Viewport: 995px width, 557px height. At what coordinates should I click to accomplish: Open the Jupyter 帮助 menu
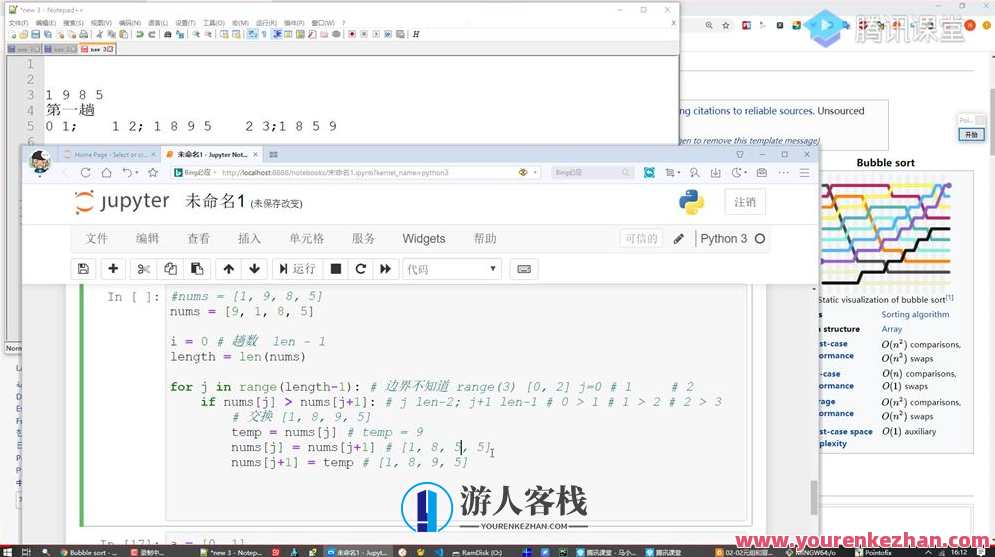tap(485, 239)
